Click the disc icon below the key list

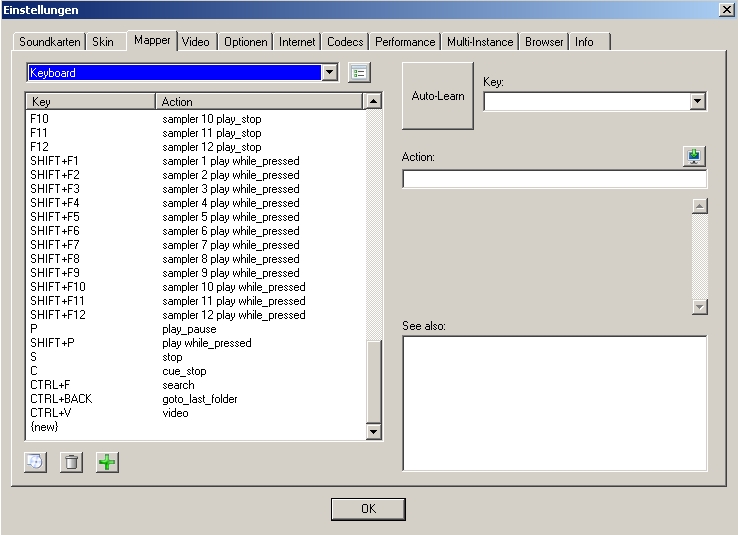click(x=36, y=462)
